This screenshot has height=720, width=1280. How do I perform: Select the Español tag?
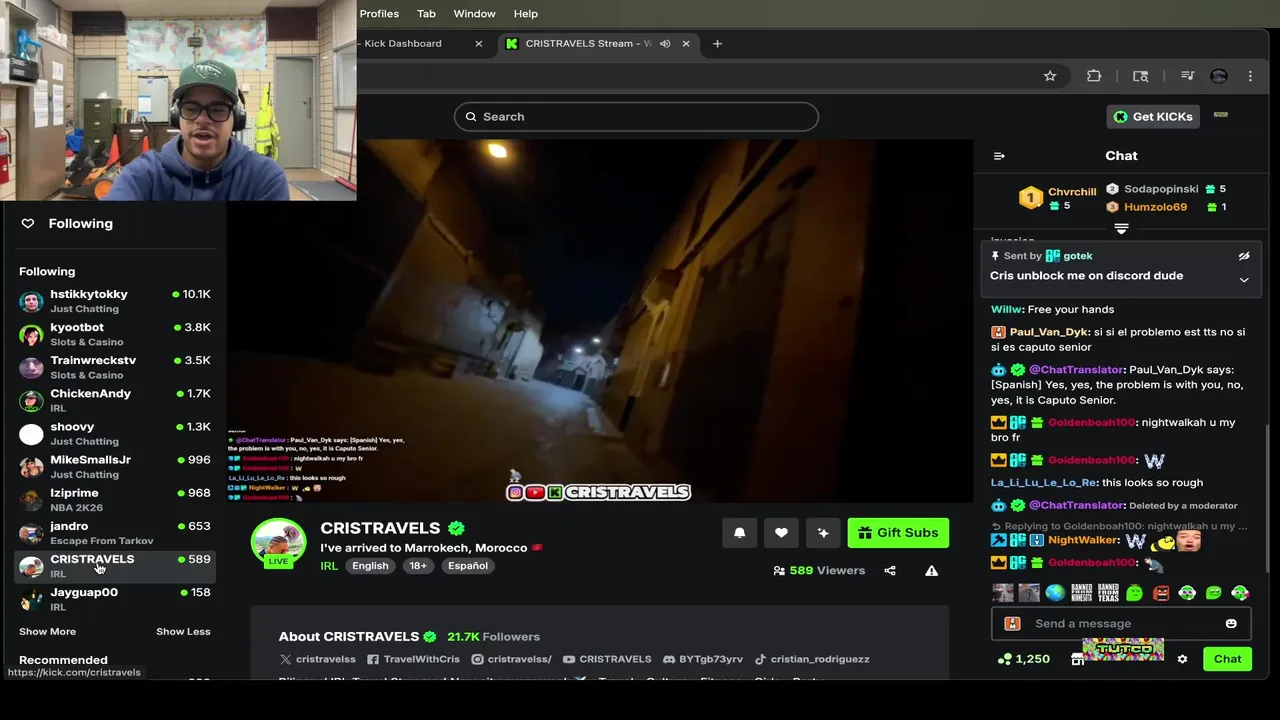click(468, 566)
